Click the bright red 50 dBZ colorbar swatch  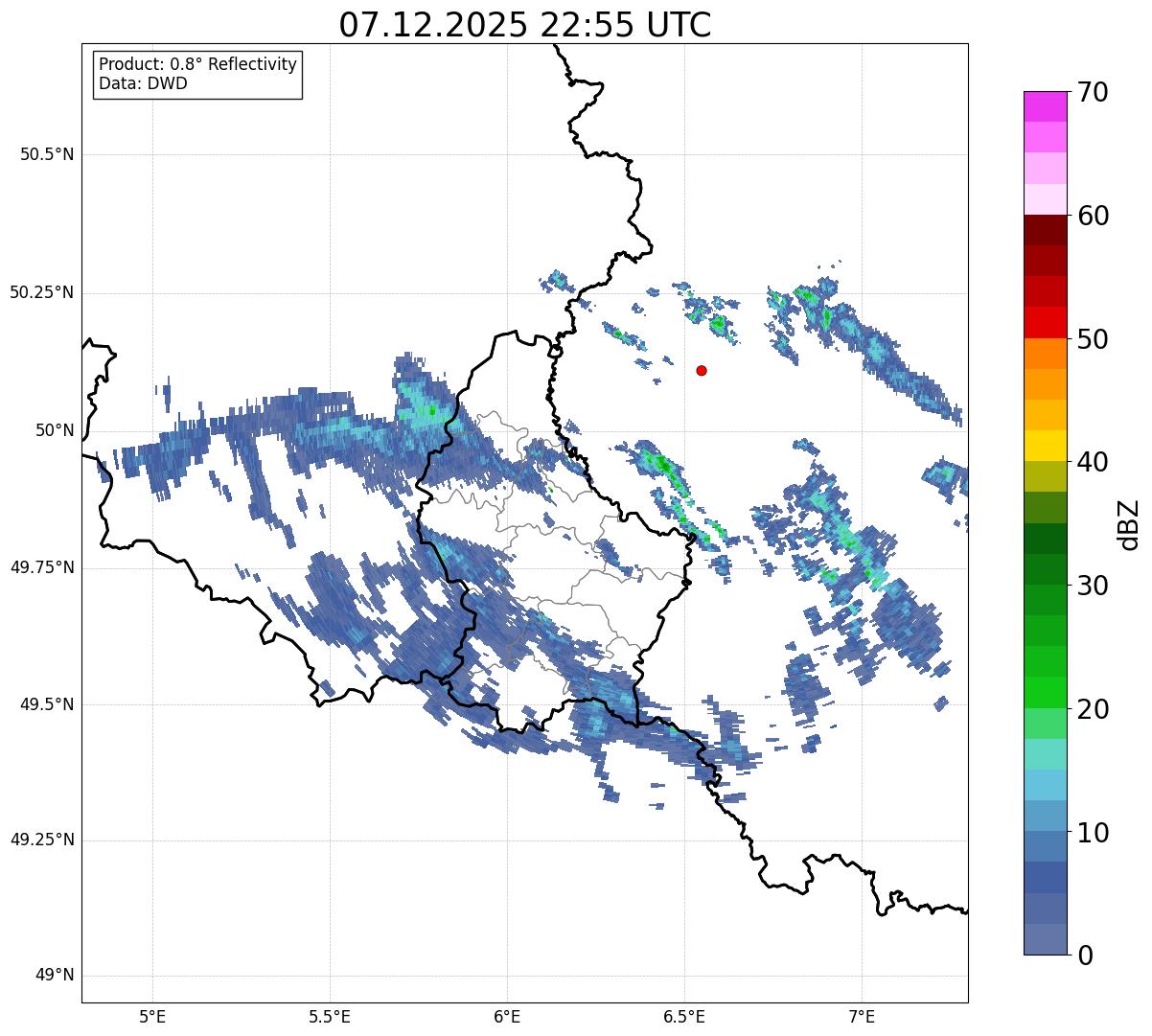coord(1045,322)
